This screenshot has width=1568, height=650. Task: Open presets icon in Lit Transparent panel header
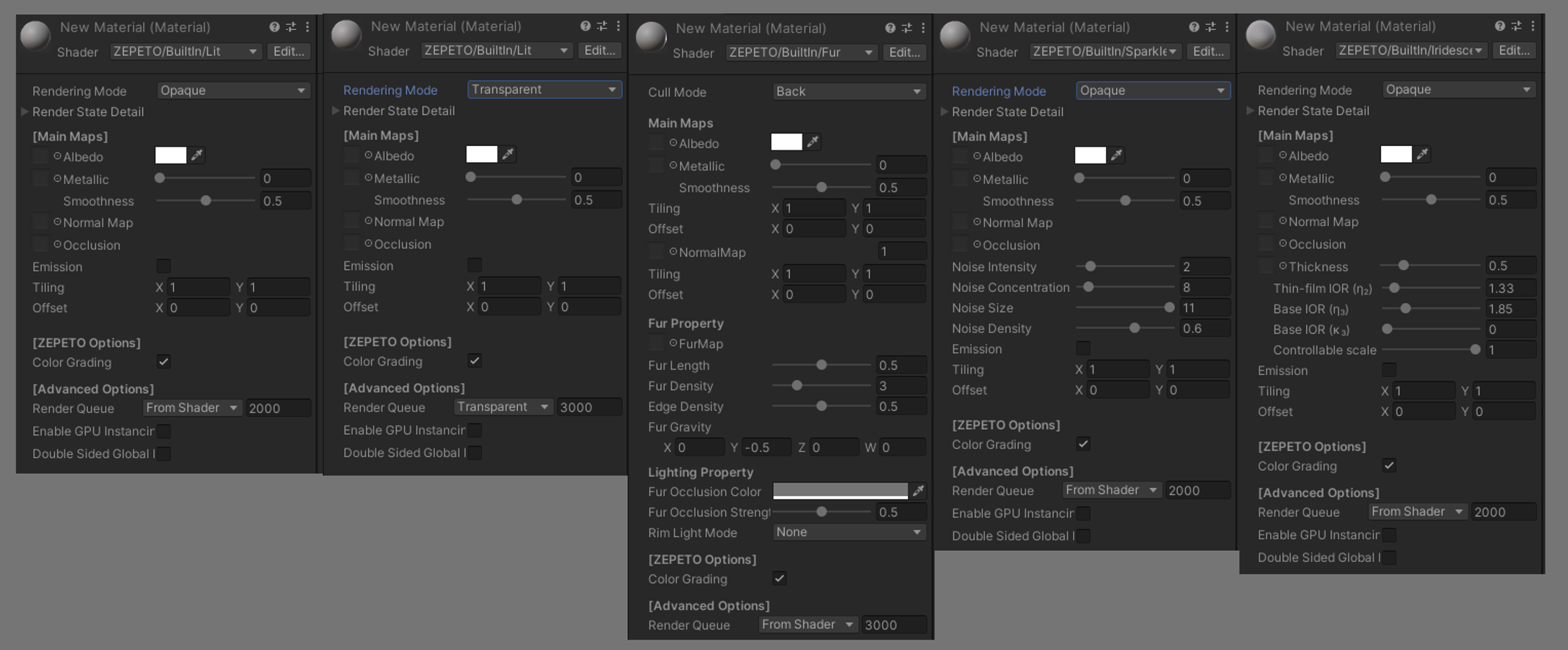pyautogui.click(x=602, y=26)
